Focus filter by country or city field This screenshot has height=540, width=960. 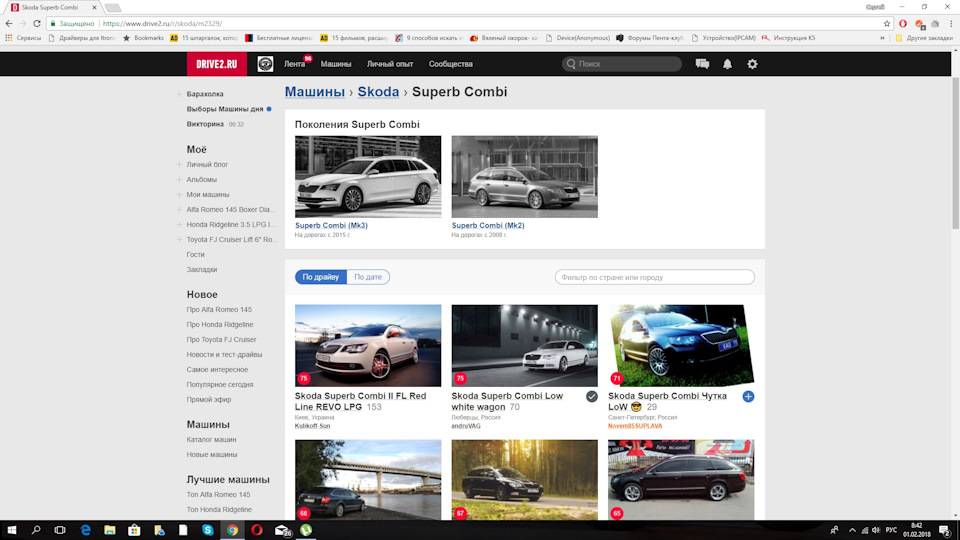point(654,277)
